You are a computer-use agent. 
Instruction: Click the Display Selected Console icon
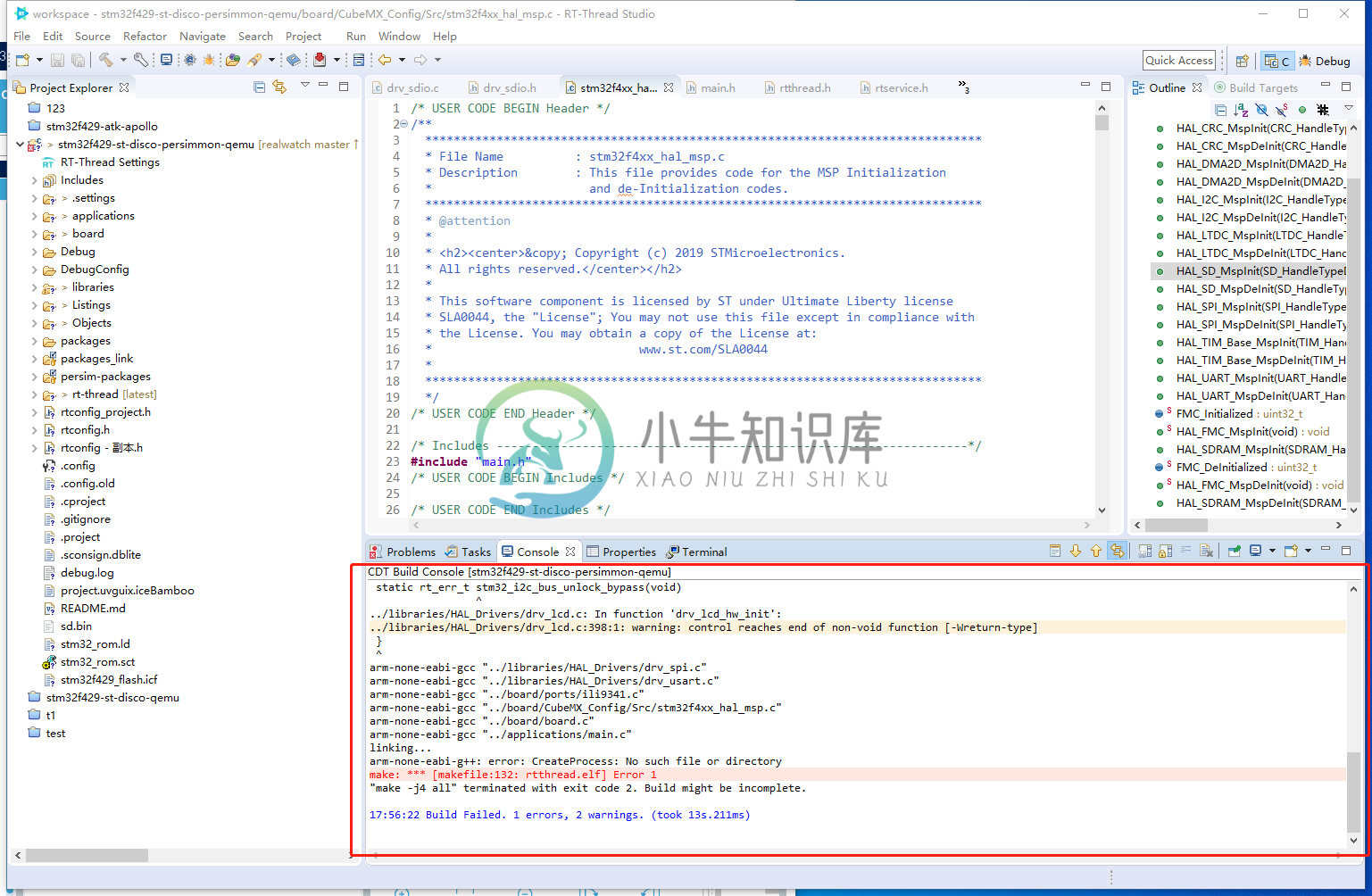(1256, 551)
